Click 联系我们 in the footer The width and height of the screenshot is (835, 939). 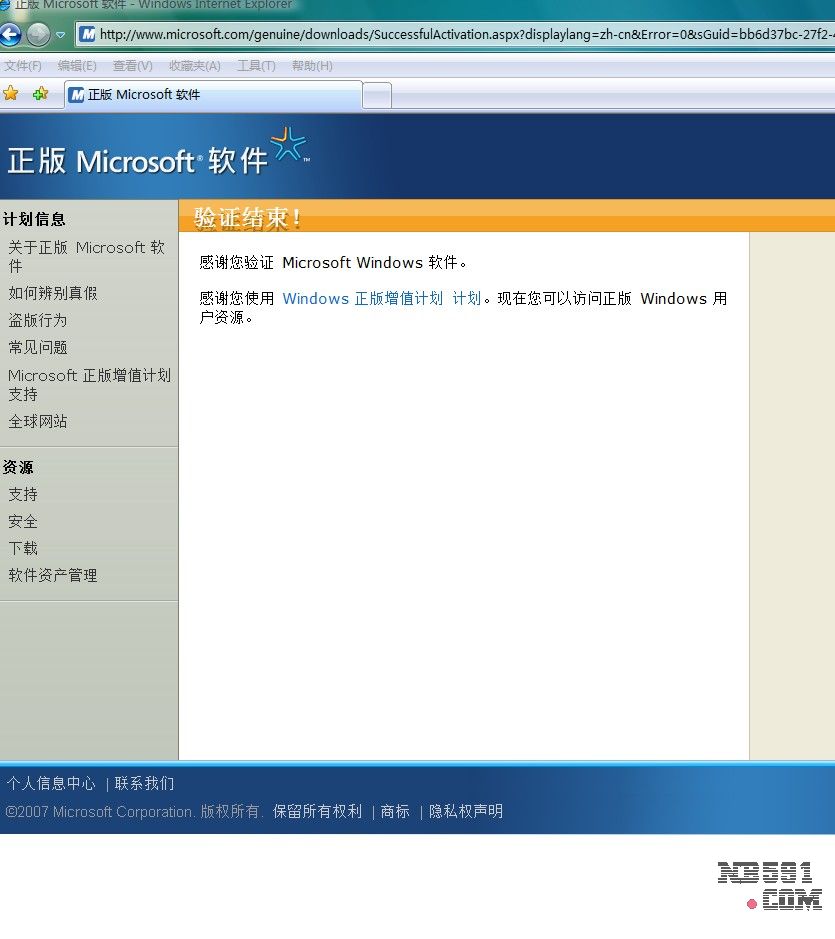point(144,783)
